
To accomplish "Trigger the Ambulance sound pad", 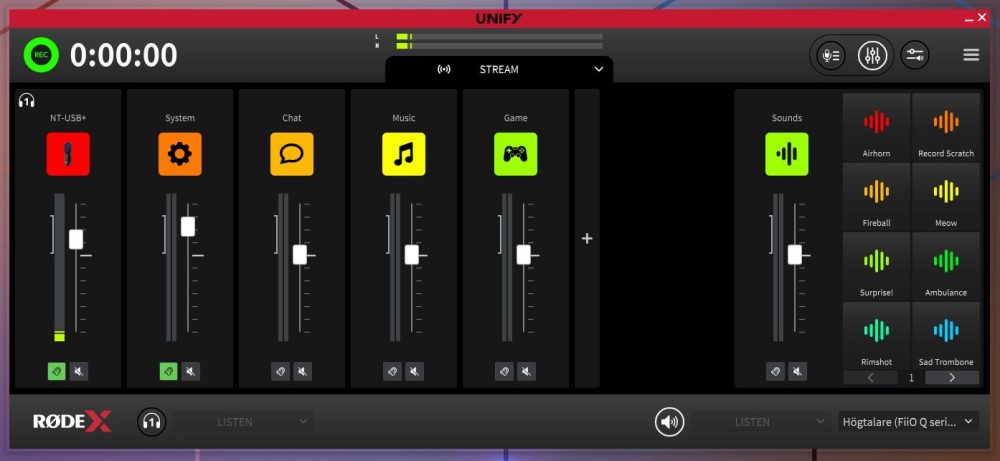I will (946, 266).
